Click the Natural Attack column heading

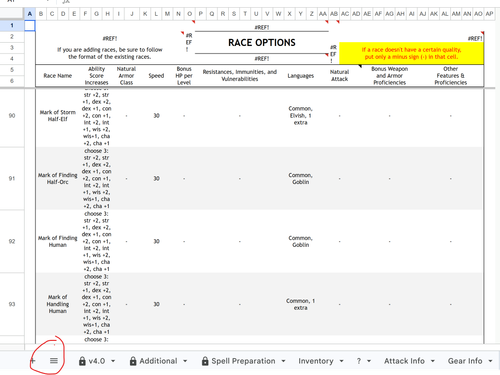339,76
